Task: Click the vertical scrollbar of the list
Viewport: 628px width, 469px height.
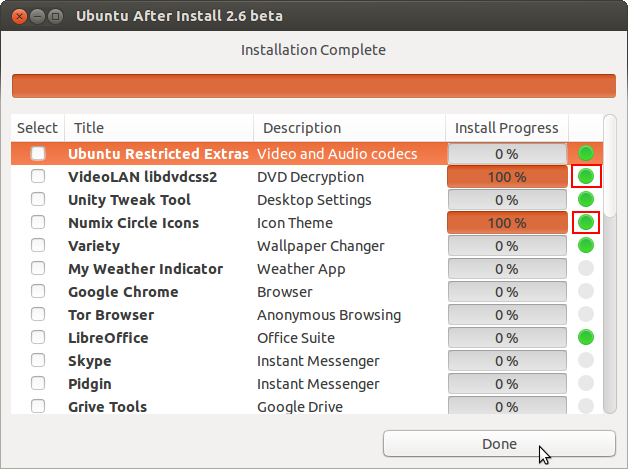Action: 610,264
